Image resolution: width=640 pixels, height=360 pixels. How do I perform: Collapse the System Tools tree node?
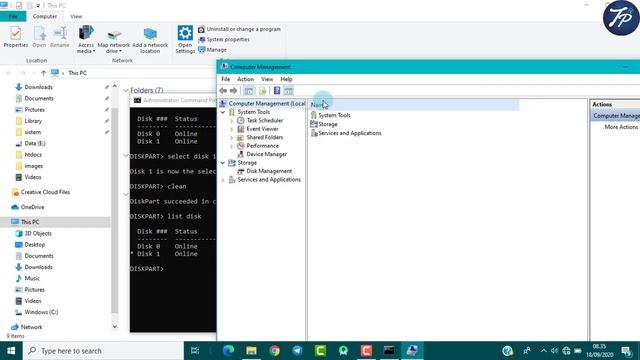click(223, 112)
